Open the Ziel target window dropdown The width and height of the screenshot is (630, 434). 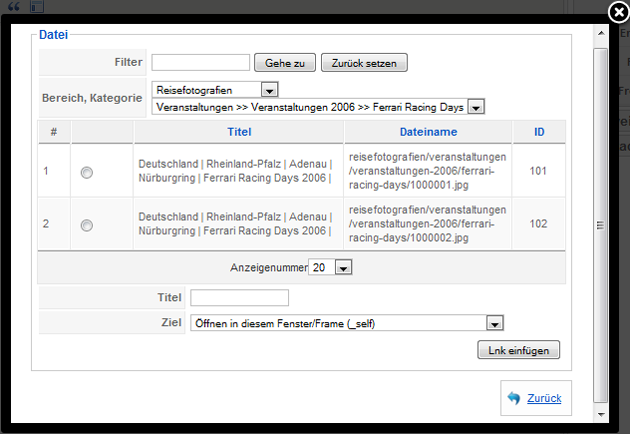coord(347,323)
